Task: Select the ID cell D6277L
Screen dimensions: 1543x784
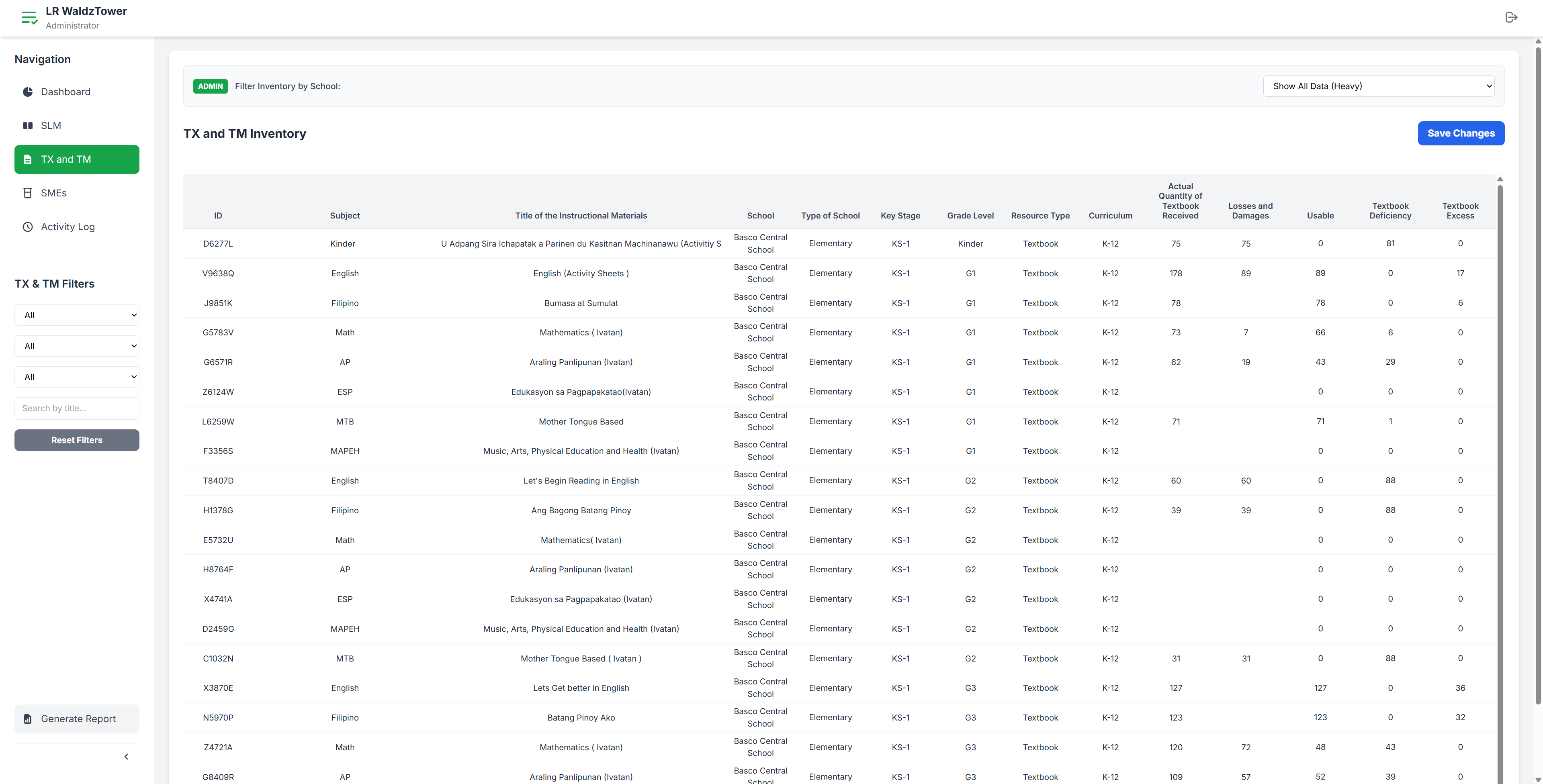Action: click(218, 244)
